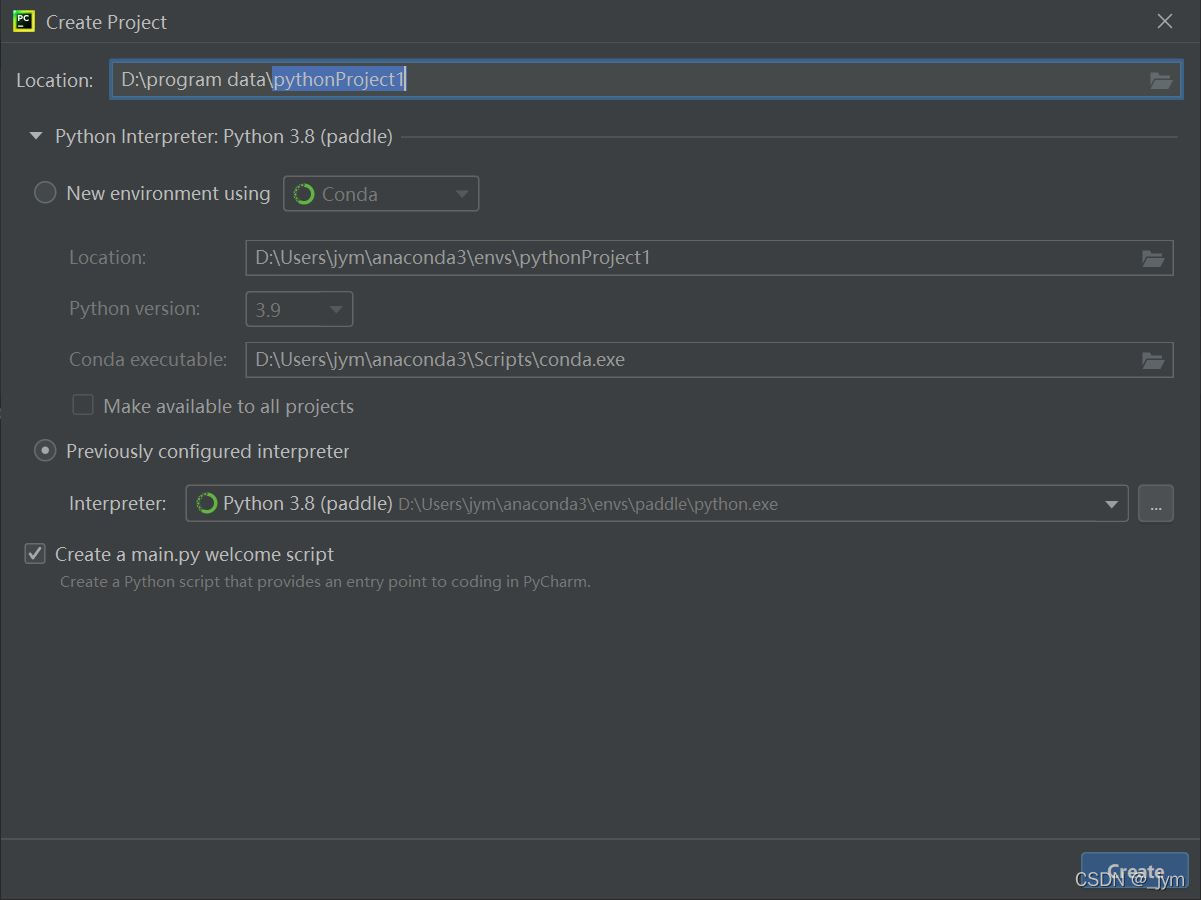The height and width of the screenshot is (900, 1201).
Task: Click the PyCharm logo in the title bar
Action: [24, 21]
